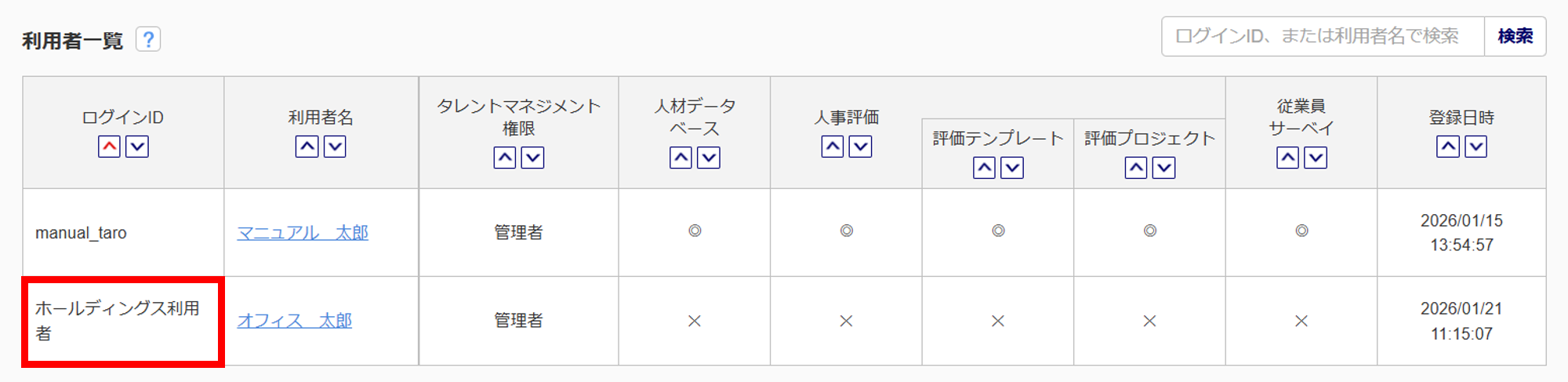Open help icon next to 利用者一覧

[x=148, y=39]
